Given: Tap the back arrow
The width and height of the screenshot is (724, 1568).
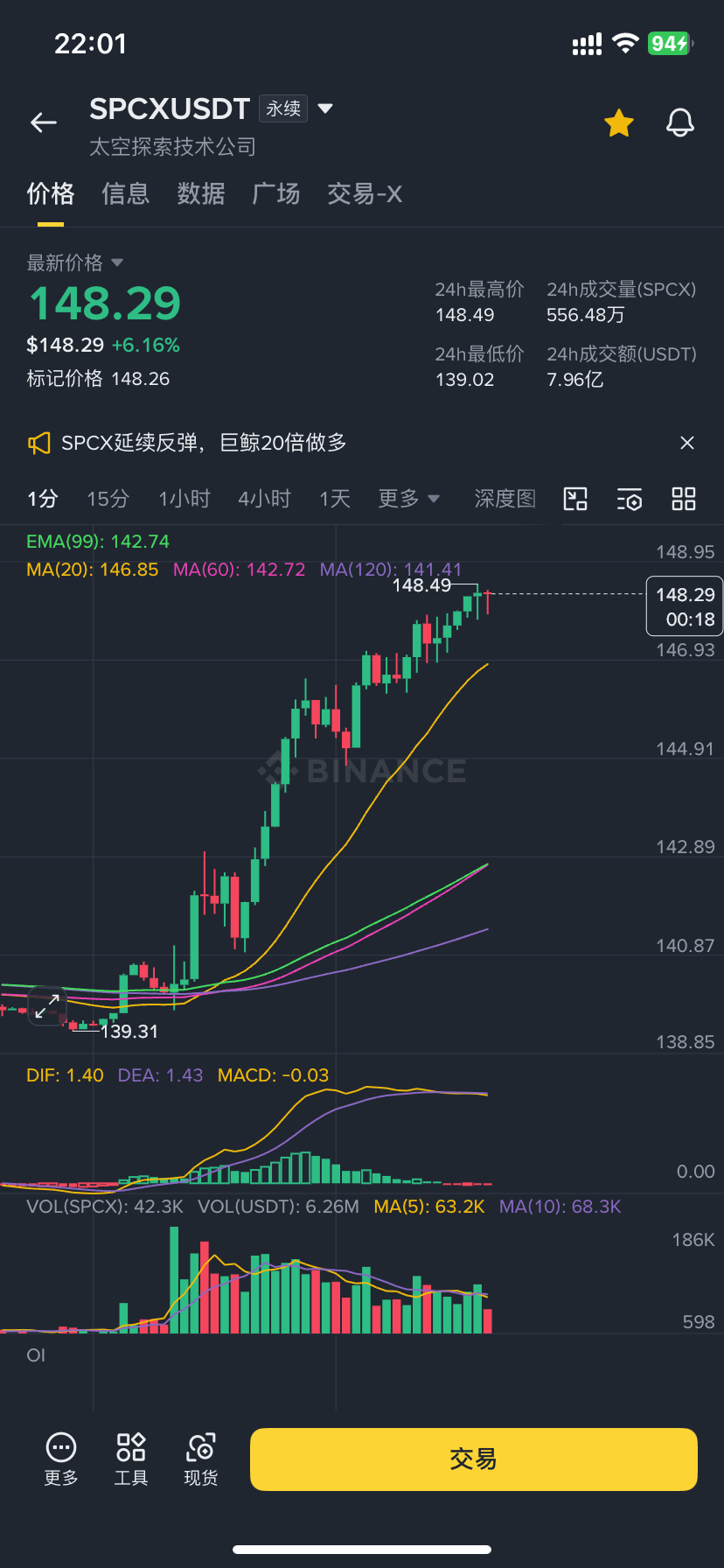Looking at the screenshot, I should point(44,122).
